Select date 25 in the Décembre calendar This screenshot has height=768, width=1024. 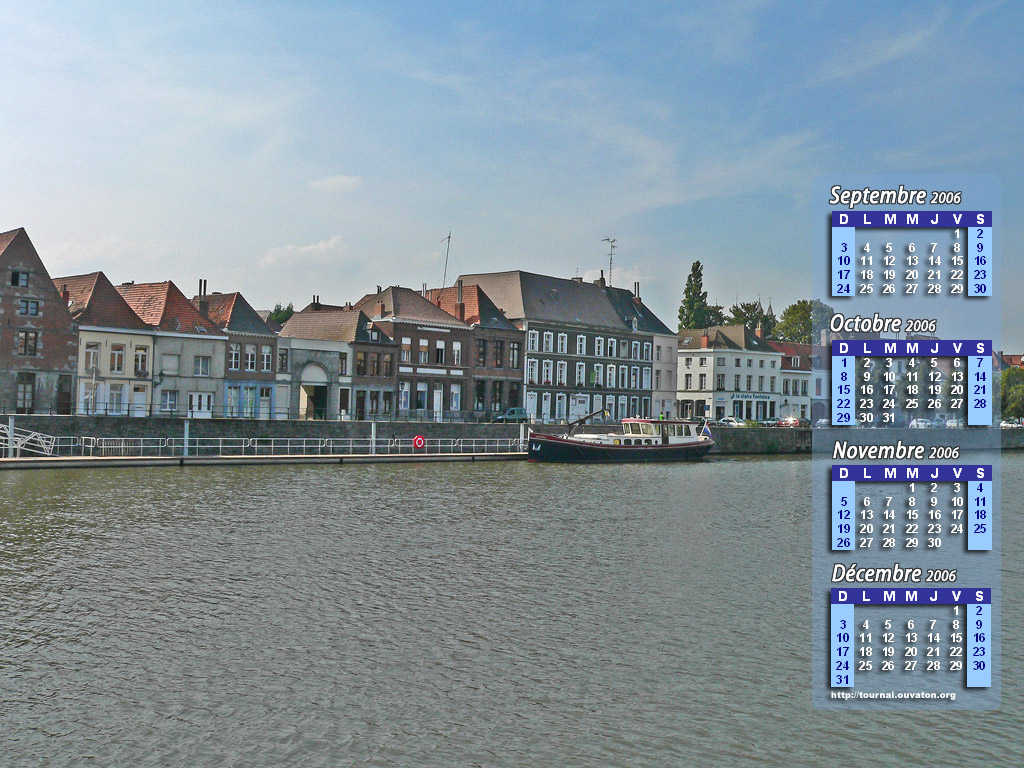point(866,665)
